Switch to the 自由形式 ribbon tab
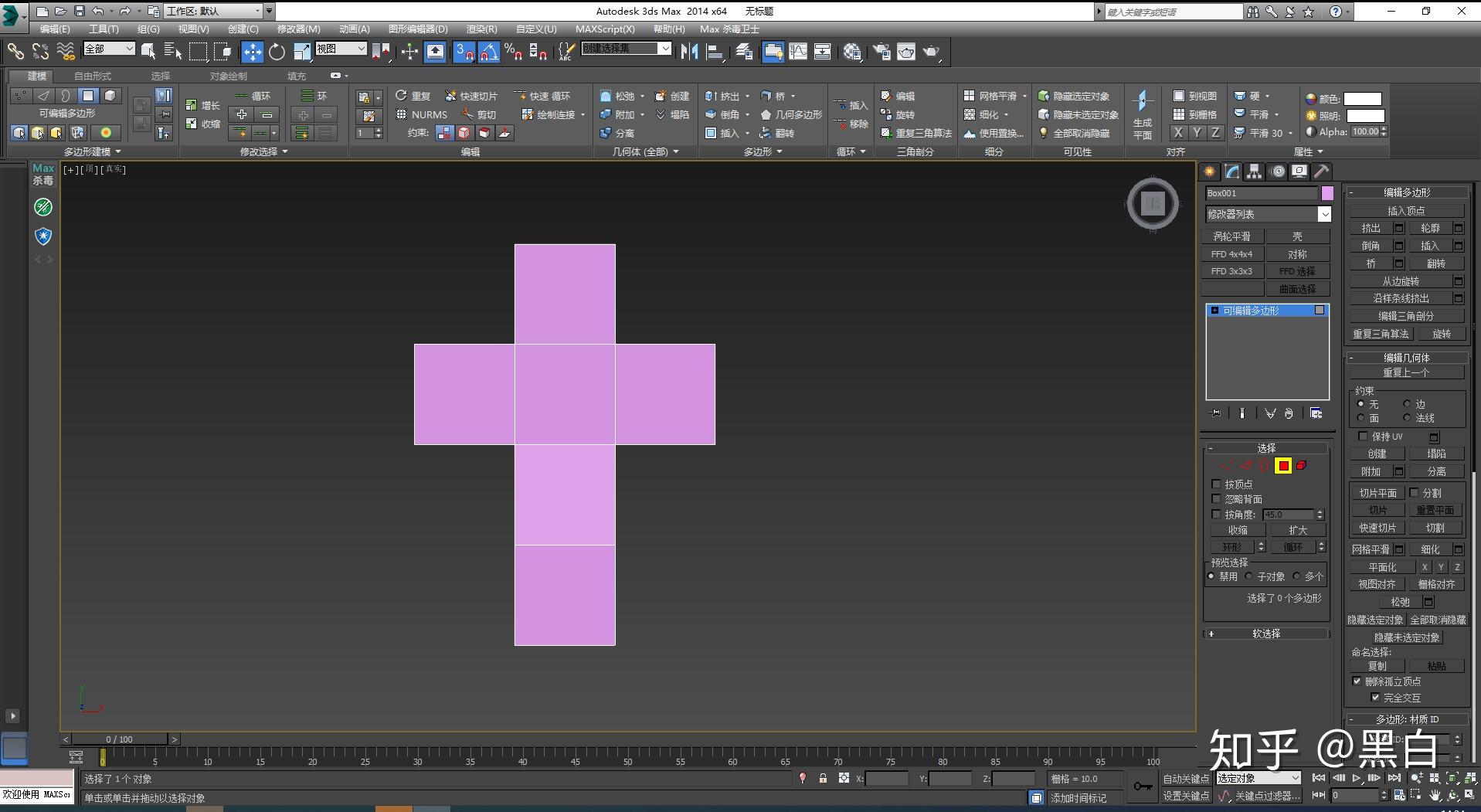This screenshot has height=812, width=1481. (x=92, y=76)
